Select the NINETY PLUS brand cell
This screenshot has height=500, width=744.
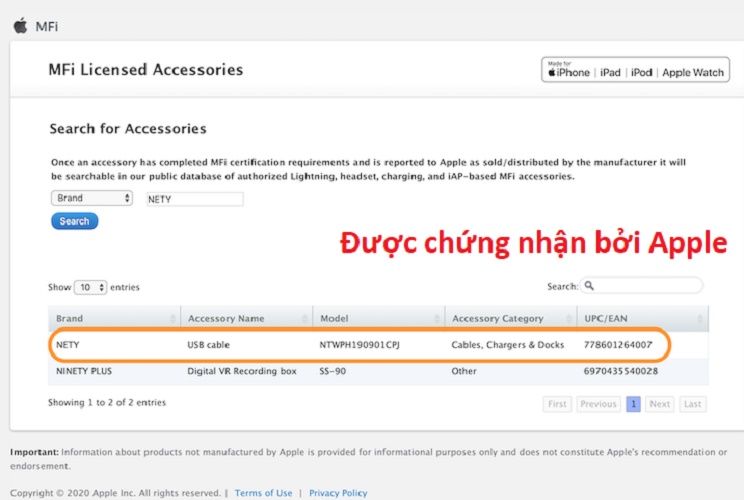coord(84,371)
